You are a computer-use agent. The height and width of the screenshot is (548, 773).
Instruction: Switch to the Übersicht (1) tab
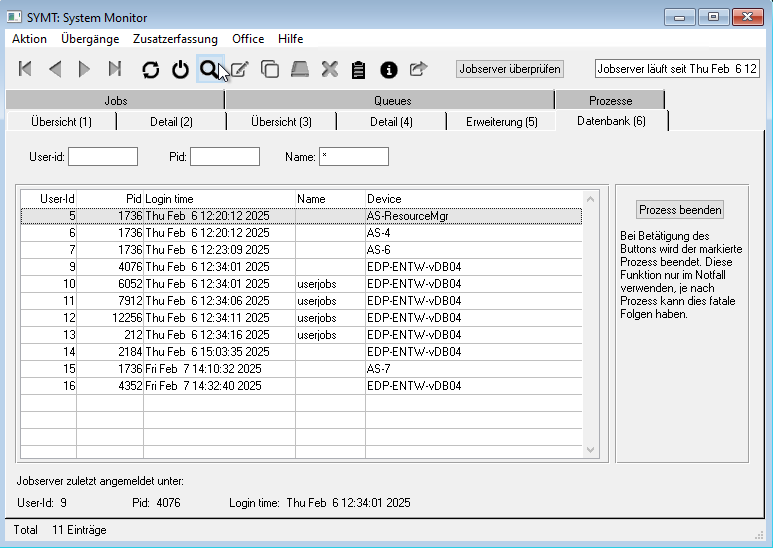pos(61,121)
